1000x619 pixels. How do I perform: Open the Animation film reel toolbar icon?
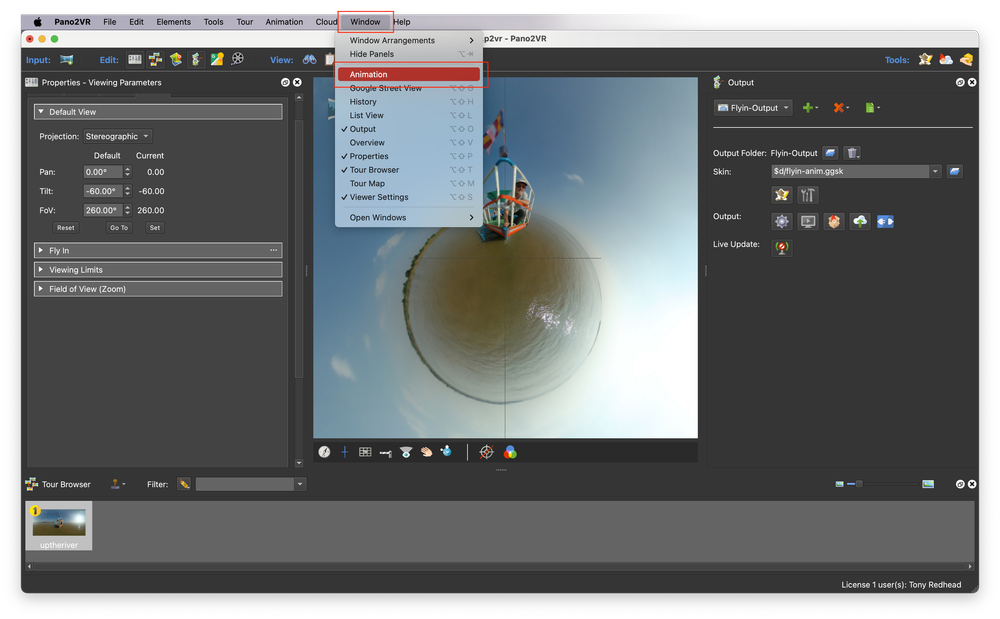pyautogui.click(x=237, y=59)
